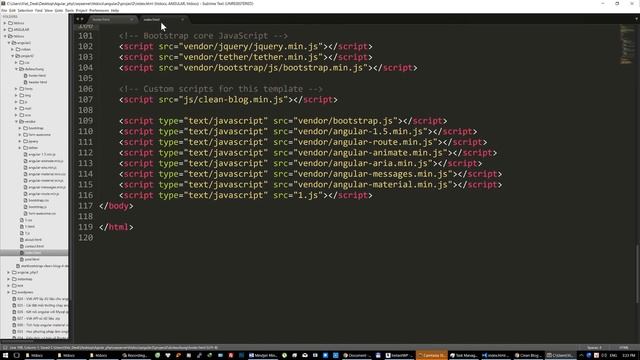This screenshot has height=360, width=640.
Task: Click the previous-tab arrow in tab bar
Action: (77, 19)
